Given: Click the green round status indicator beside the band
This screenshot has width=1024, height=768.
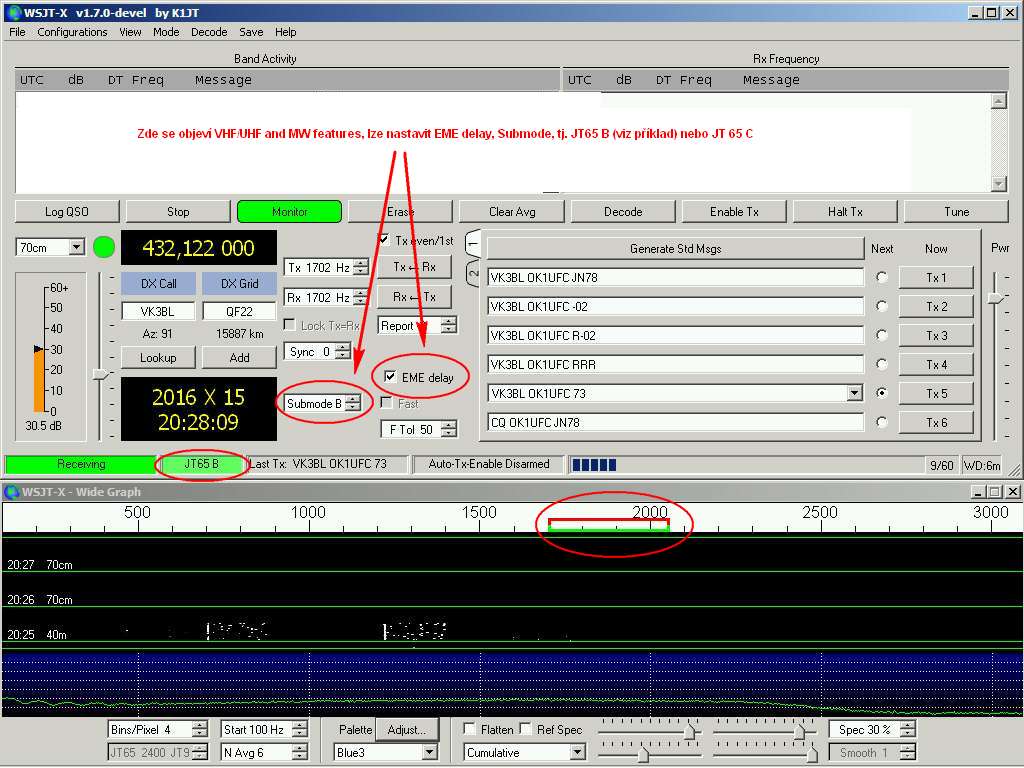Looking at the screenshot, I should click(104, 248).
